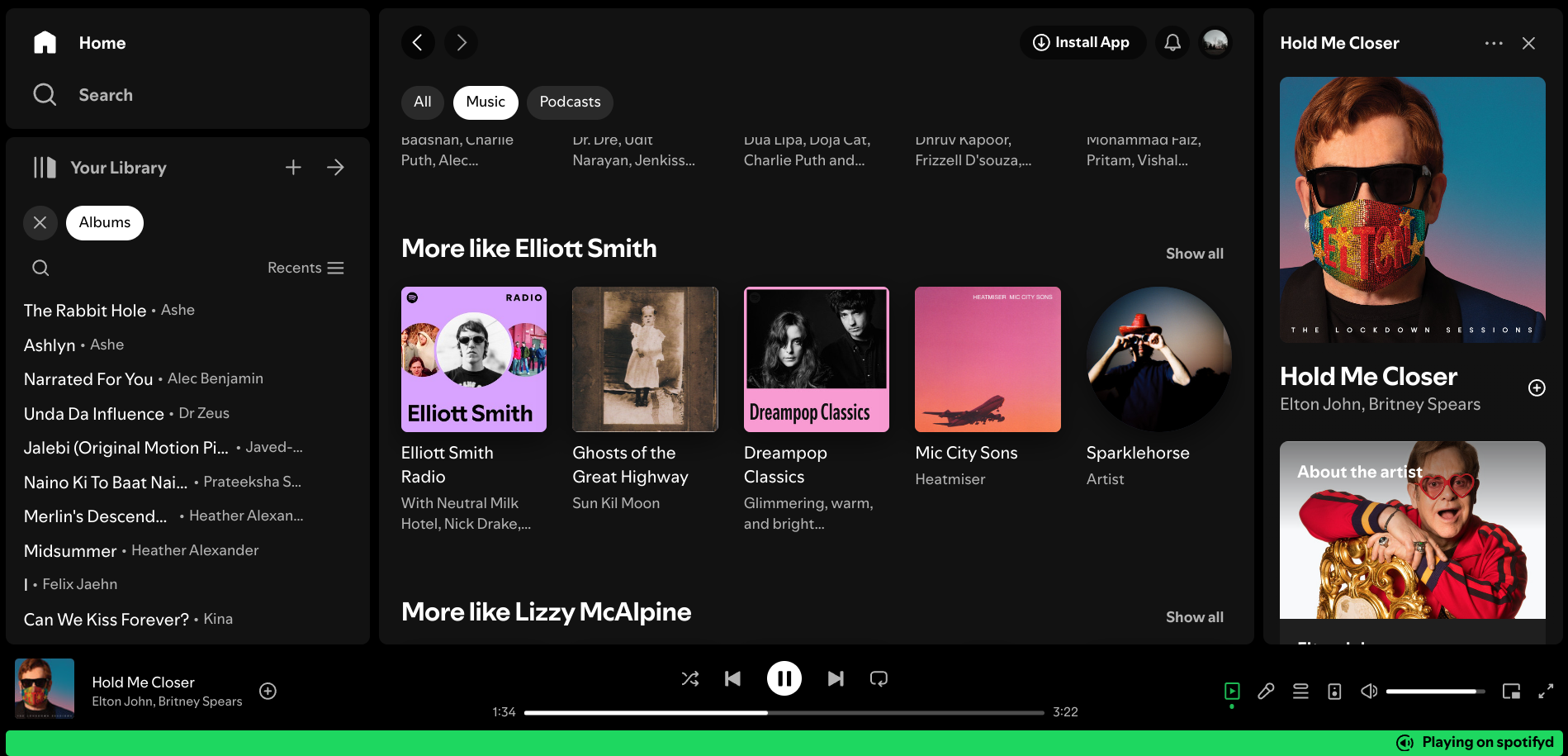Viewport: 1568px width, 756px height.
Task: Toggle shuffle playback
Action: (690, 679)
